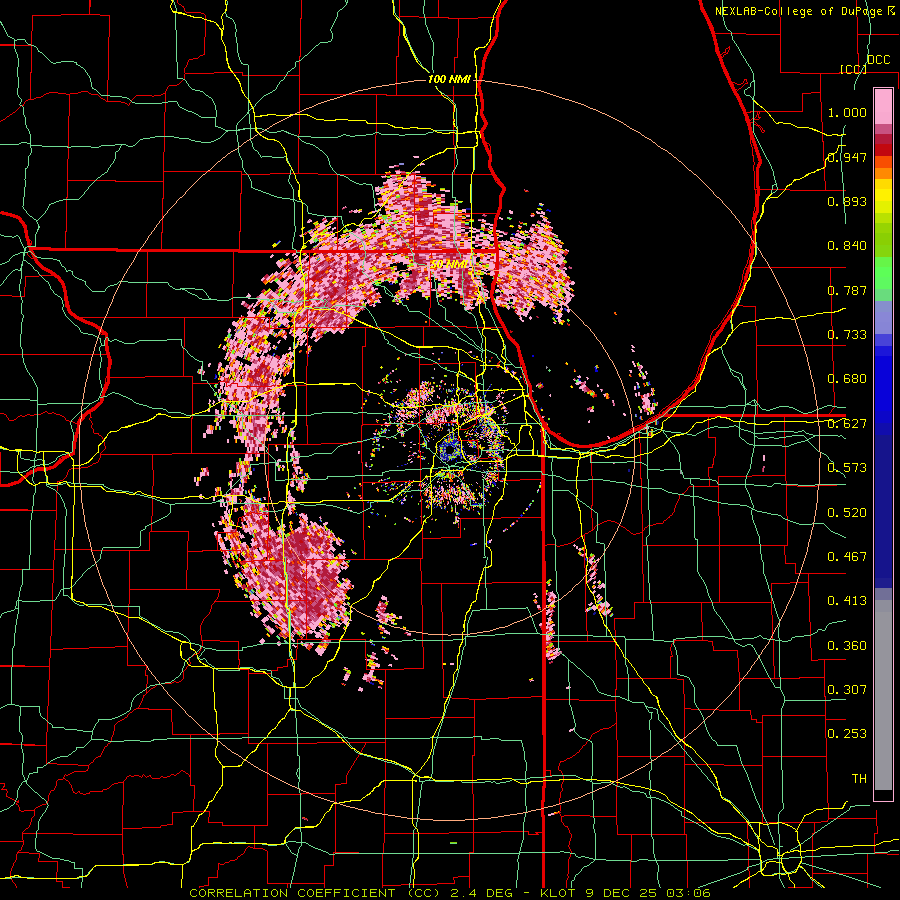Click the Correlation Coefficient caption at bottom
The height and width of the screenshot is (900, 900).
[449, 893]
